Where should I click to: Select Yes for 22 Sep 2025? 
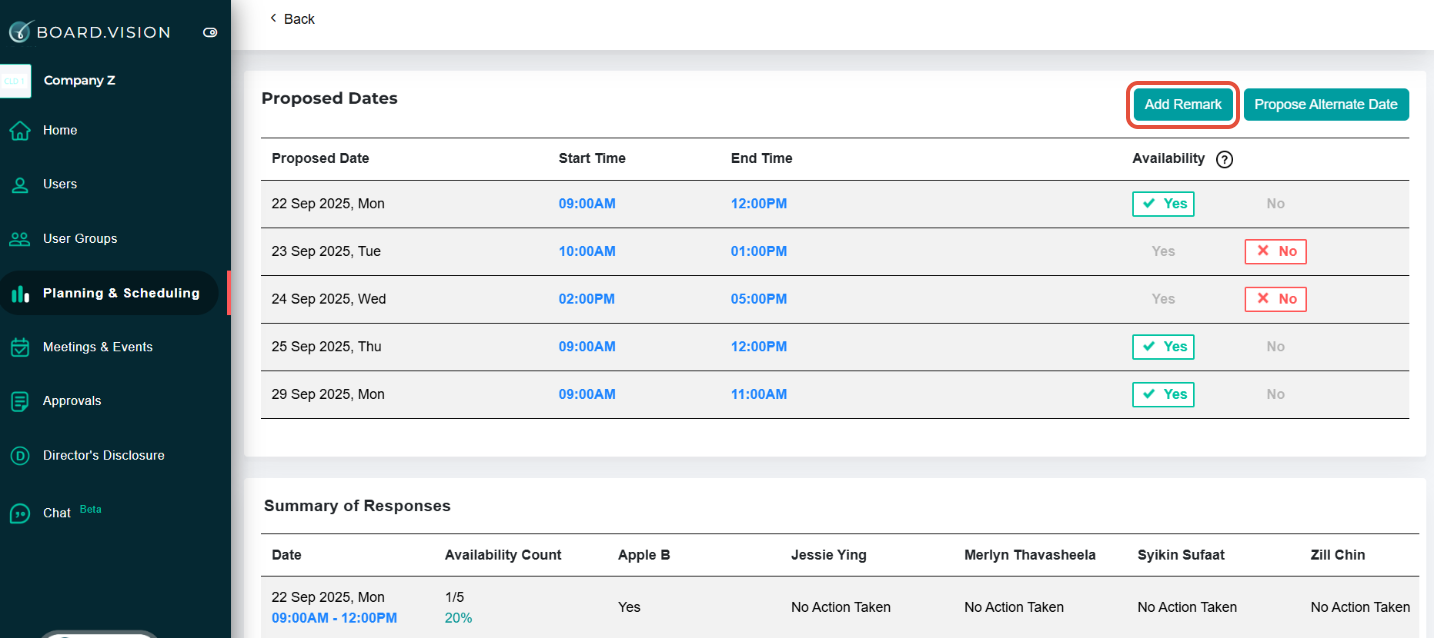click(x=1163, y=204)
